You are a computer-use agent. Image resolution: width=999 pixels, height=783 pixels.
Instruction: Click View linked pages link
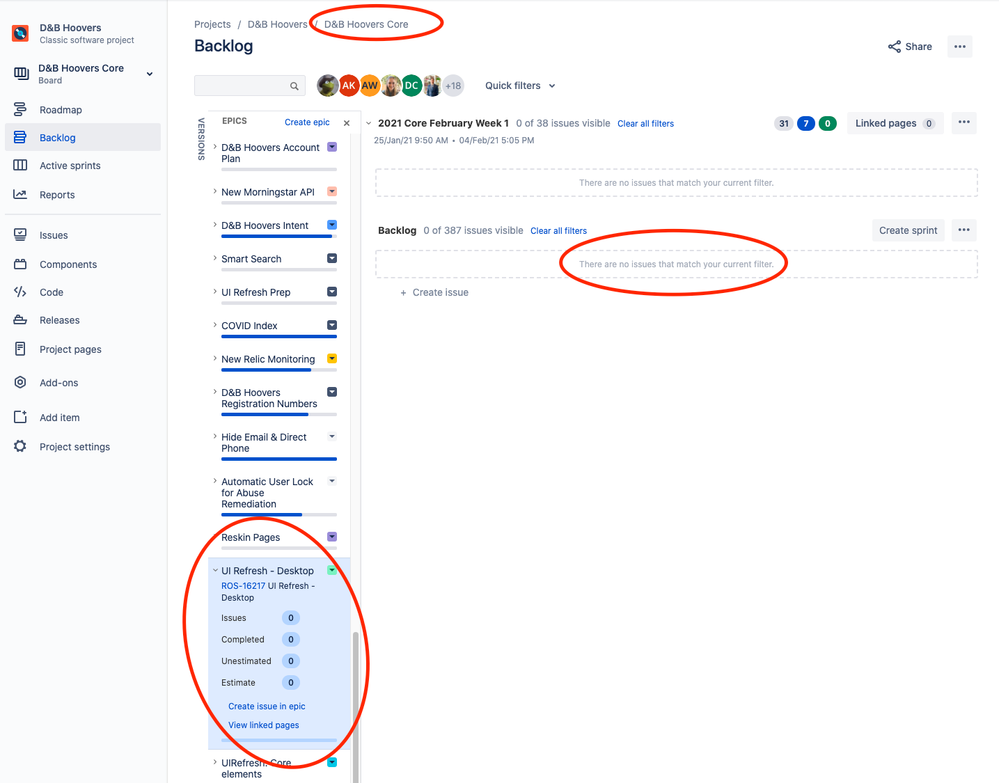click(x=264, y=725)
